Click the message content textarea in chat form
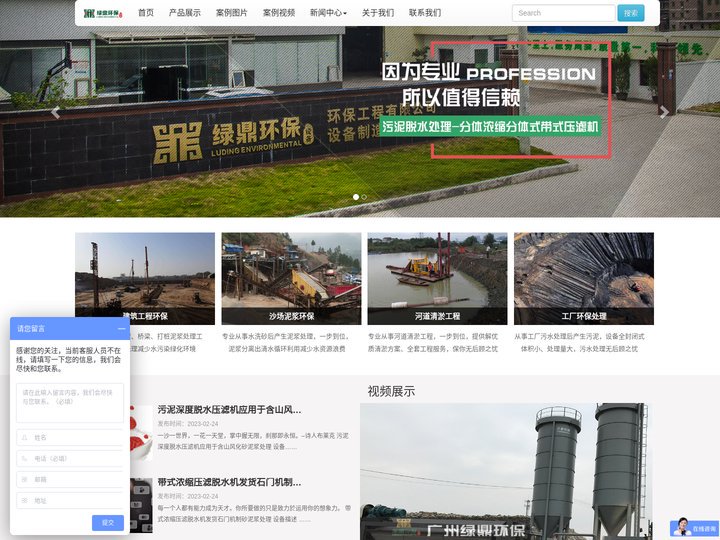This screenshot has width=720, height=540. pyautogui.click(x=70, y=403)
